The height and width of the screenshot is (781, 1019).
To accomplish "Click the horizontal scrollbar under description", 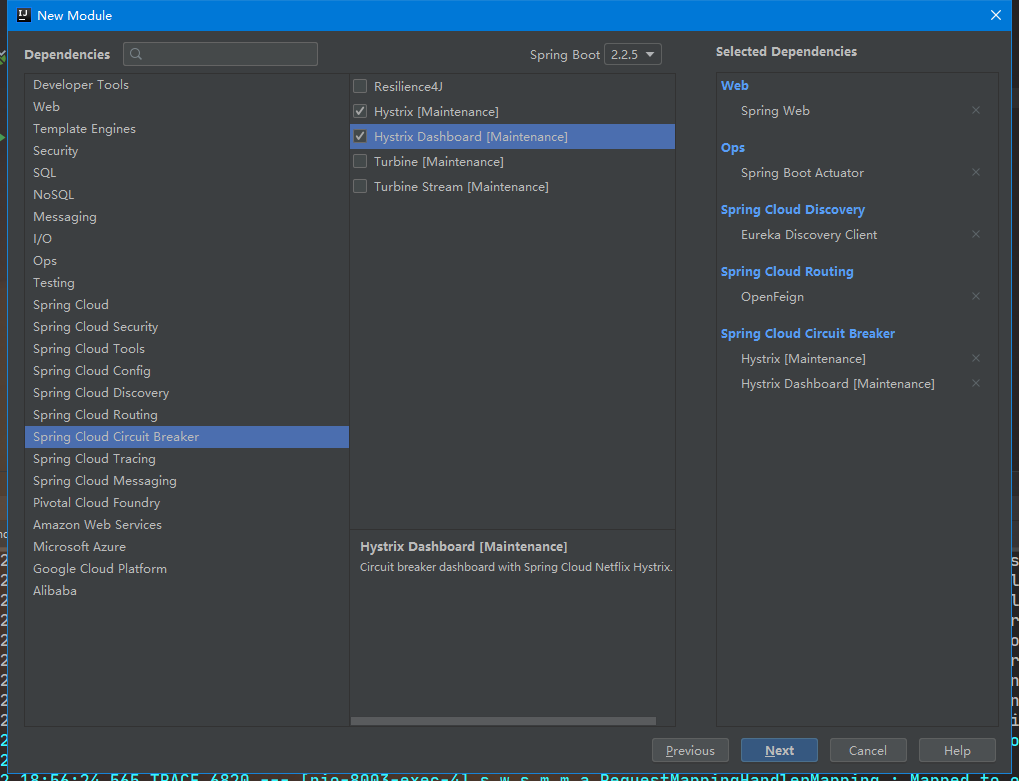I will pos(503,721).
